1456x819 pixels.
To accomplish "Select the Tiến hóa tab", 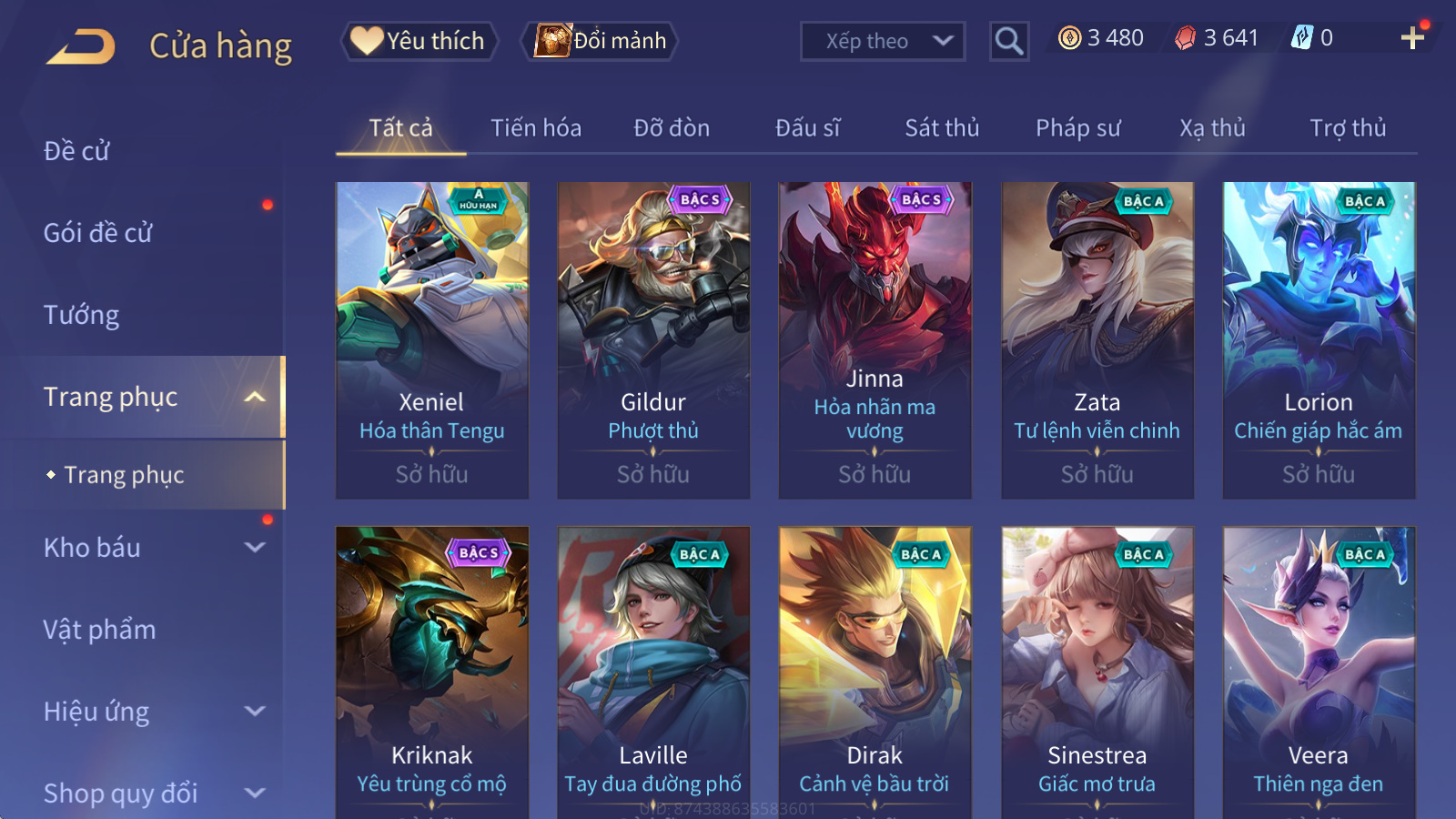I will click(536, 128).
